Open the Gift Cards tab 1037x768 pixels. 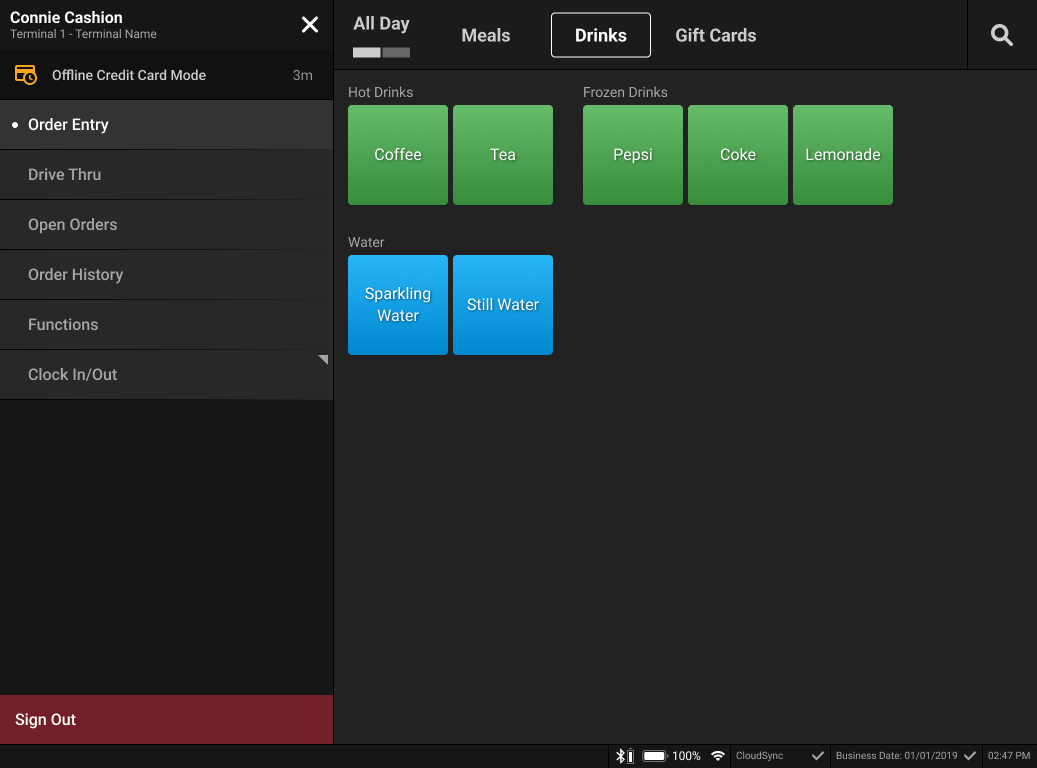tap(715, 35)
